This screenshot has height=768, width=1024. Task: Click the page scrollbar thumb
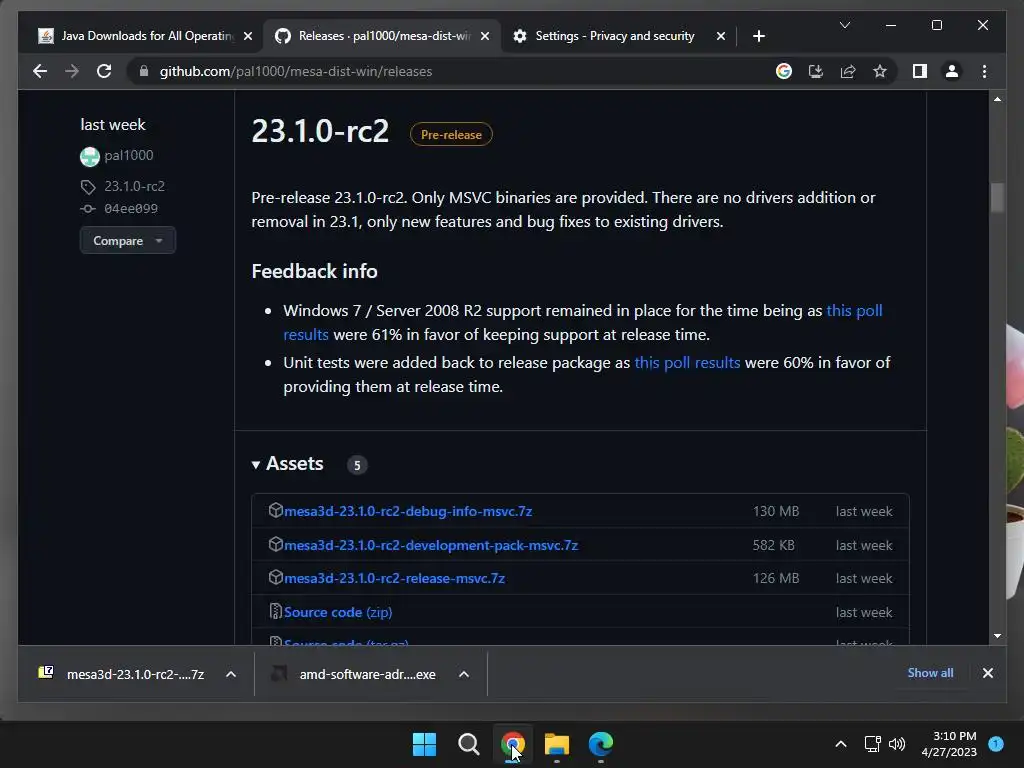[997, 198]
